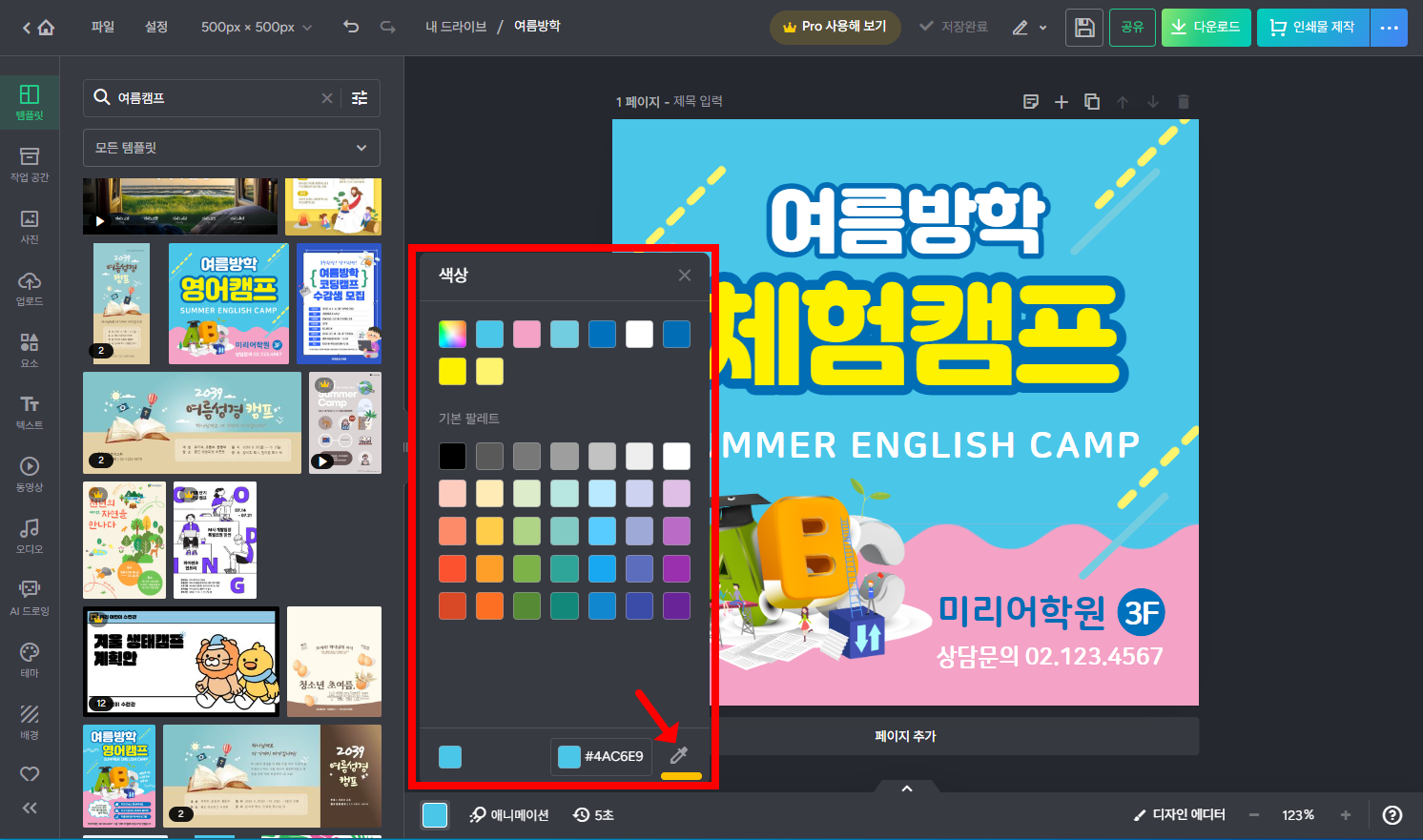Select the AI 드로잉 icon

29,596
